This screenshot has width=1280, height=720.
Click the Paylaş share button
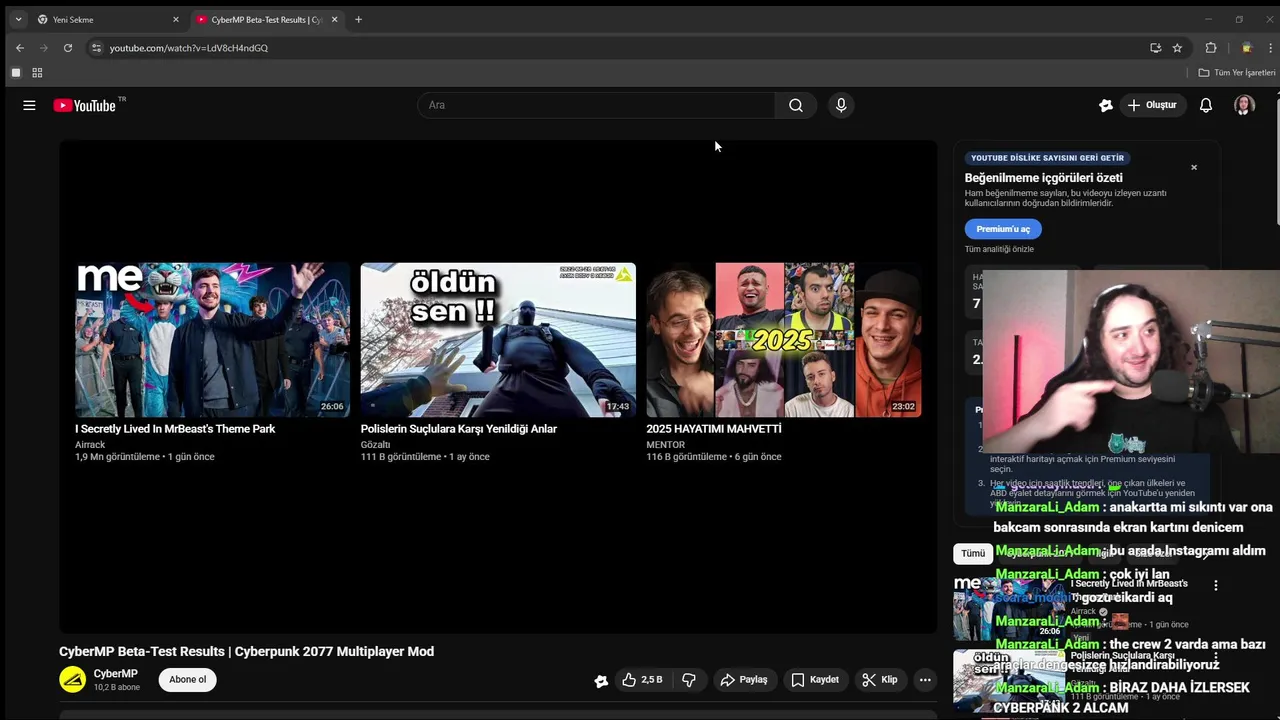pos(744,680)
